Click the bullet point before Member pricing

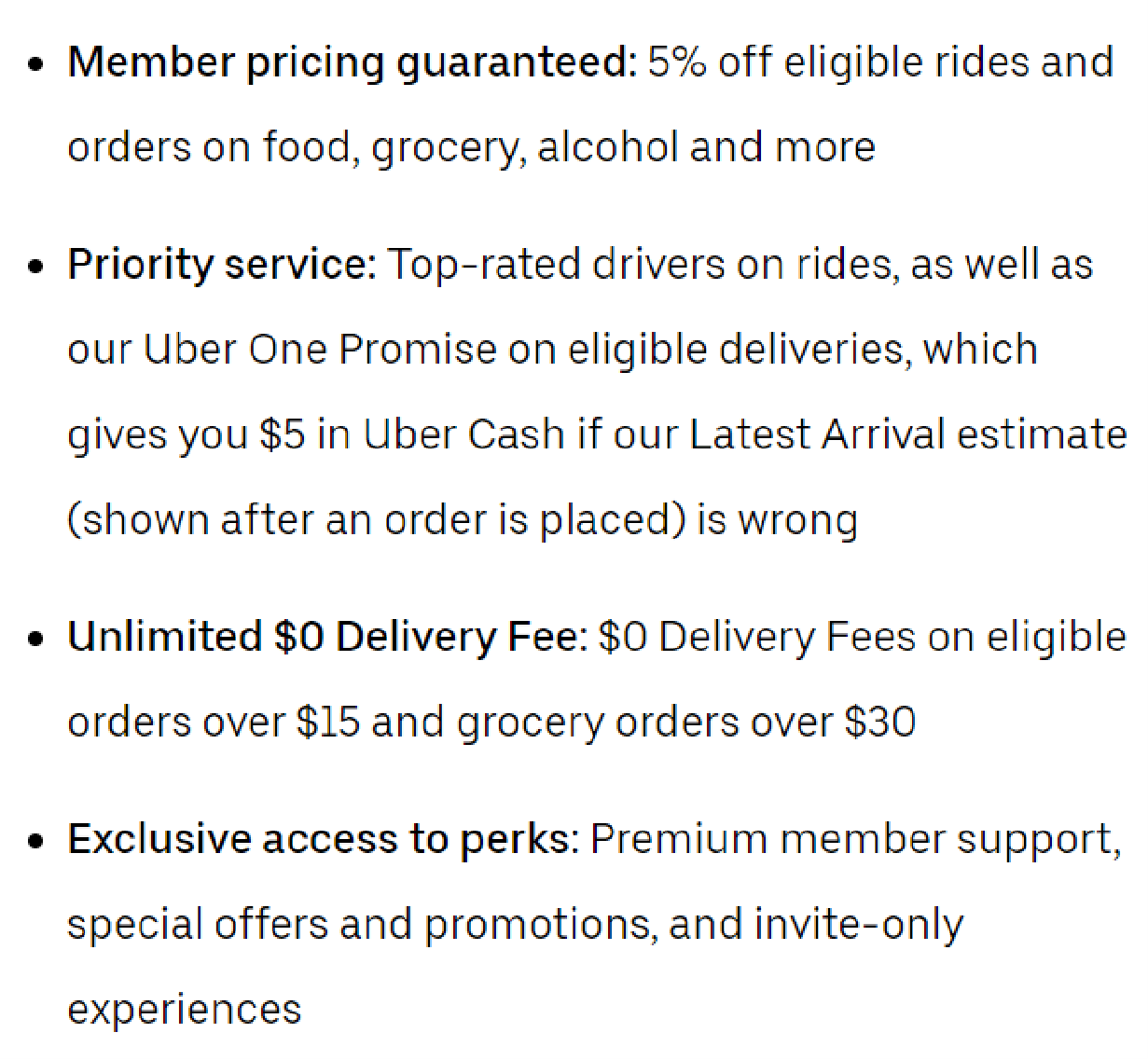pyautogui.click(x=36, y=65)
